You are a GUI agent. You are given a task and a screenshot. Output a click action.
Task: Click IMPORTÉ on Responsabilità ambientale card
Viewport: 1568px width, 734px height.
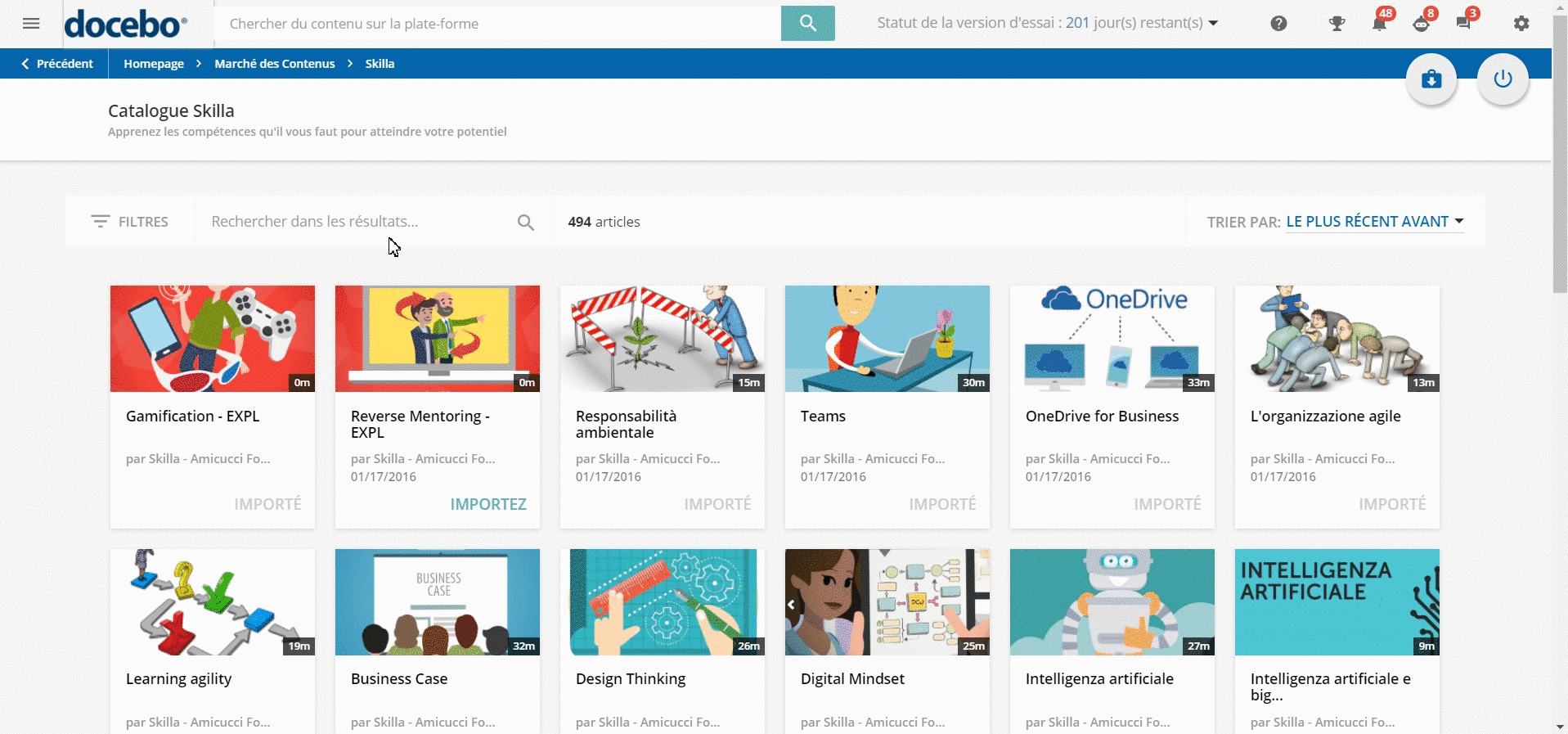717,504
